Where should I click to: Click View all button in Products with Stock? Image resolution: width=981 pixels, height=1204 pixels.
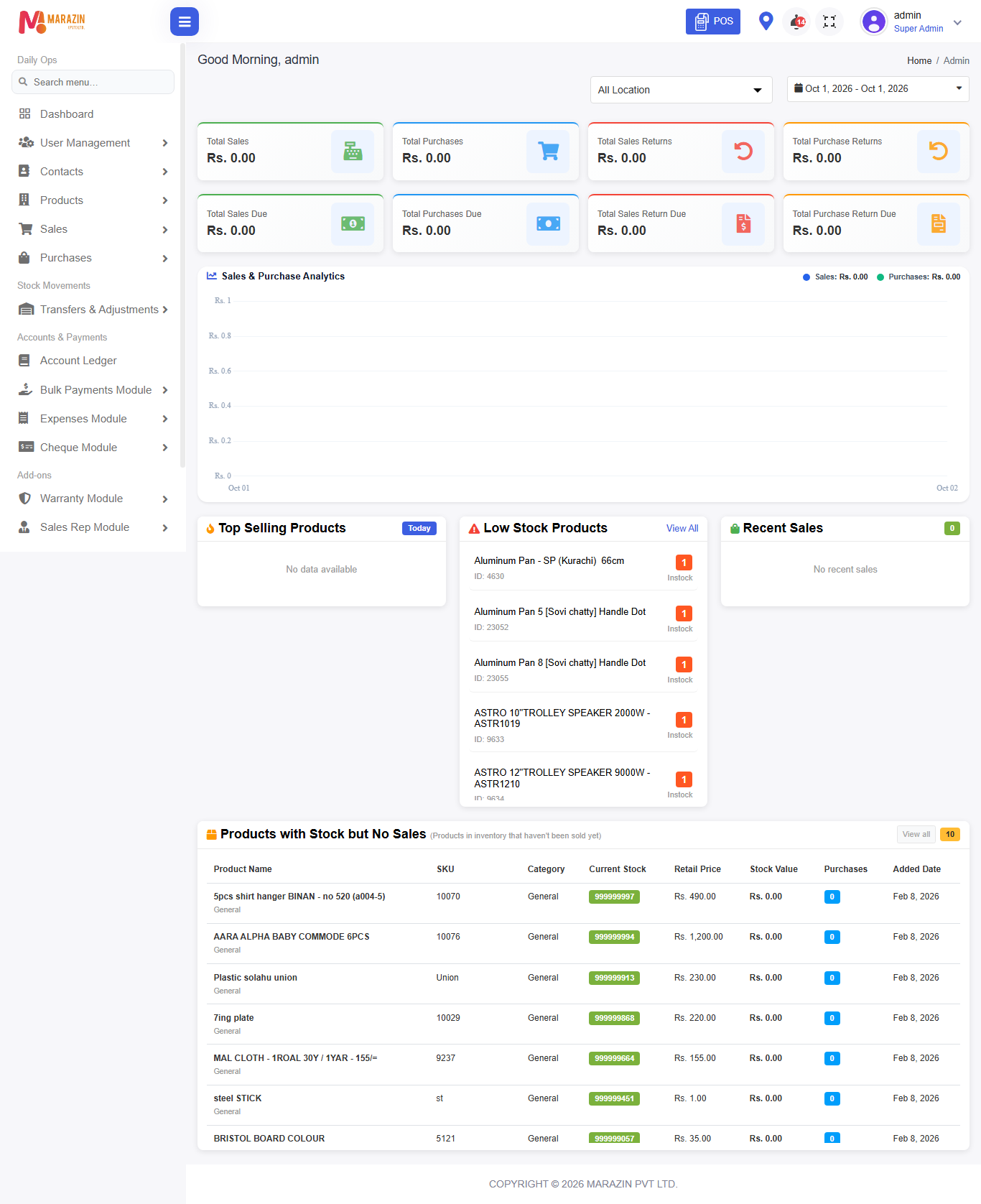click(x=916, y=834)
